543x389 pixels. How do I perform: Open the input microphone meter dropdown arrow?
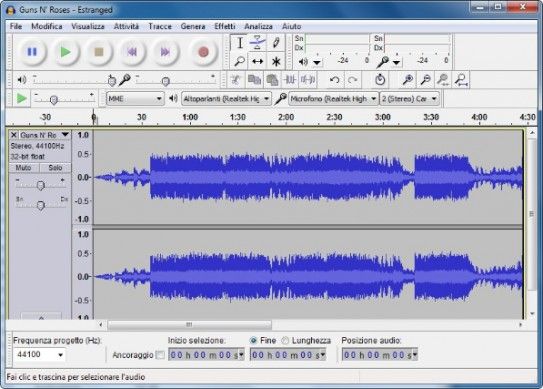coord(397,62)
